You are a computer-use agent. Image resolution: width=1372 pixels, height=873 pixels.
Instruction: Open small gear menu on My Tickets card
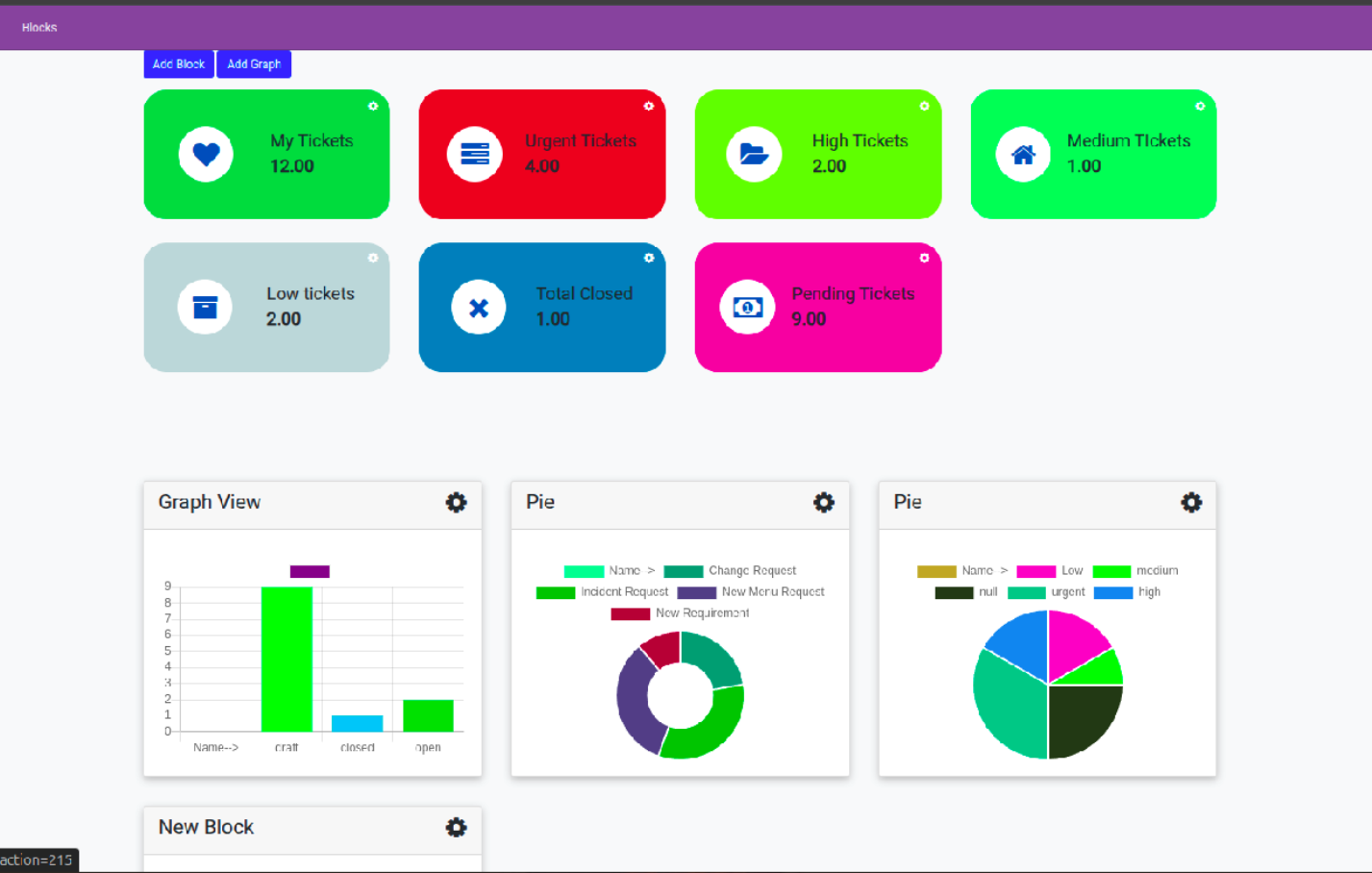tap(373, 106)
